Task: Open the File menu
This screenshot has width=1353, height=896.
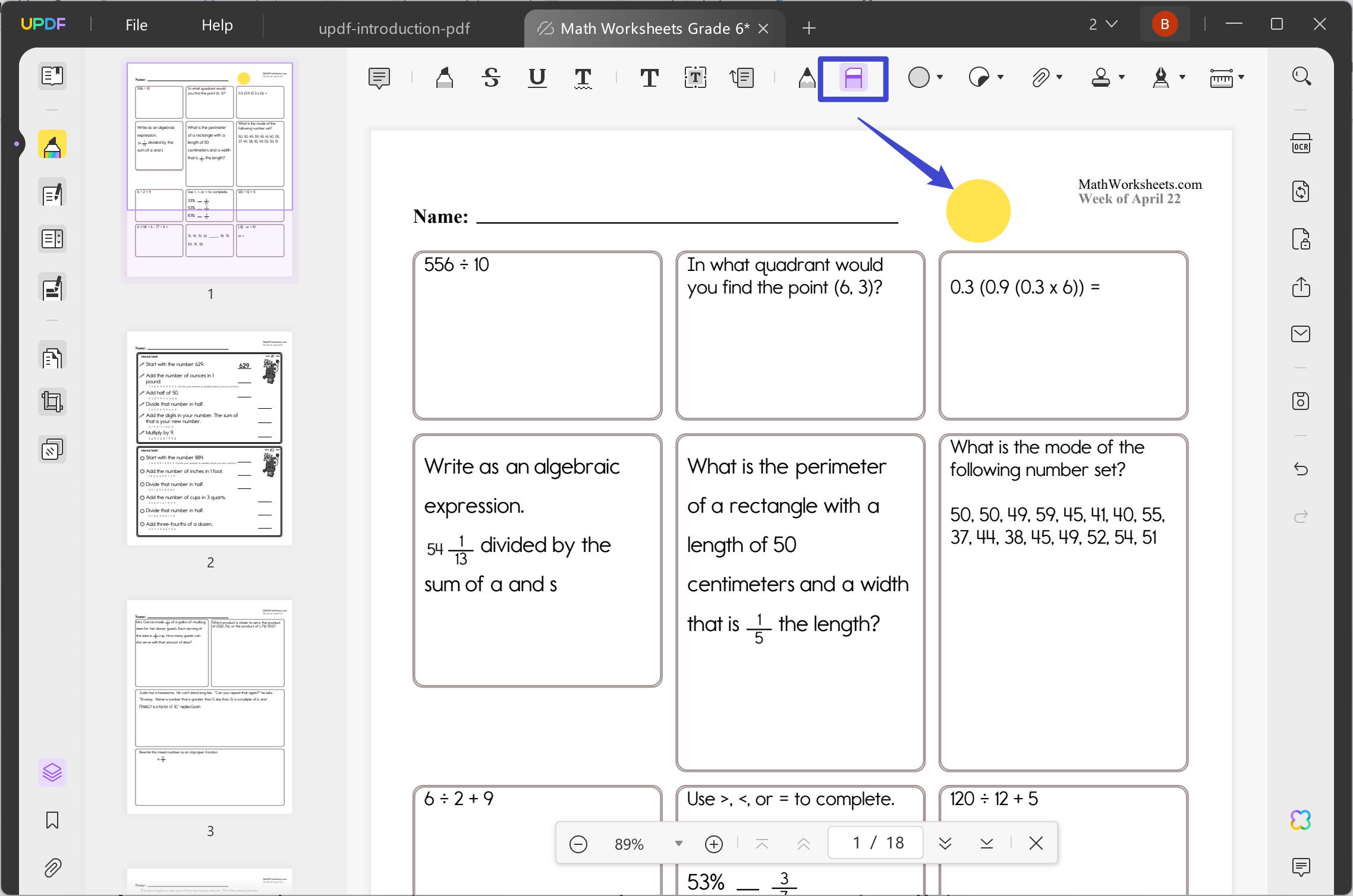Action: pos(136,25)
